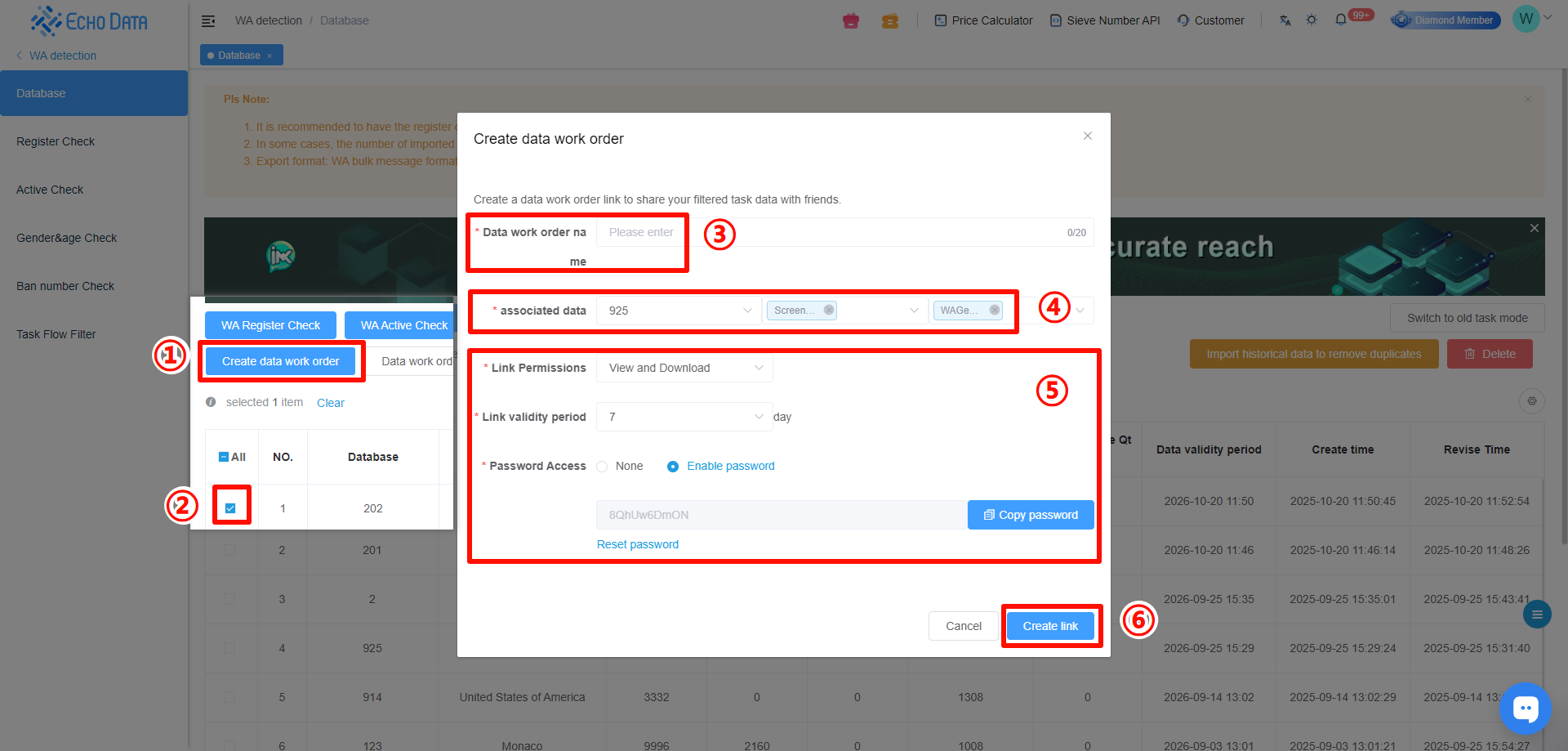Viewport: 1568px width, 751px height.
Task: Close the Create data work order dialog
Action: (x=1088, y=136)
